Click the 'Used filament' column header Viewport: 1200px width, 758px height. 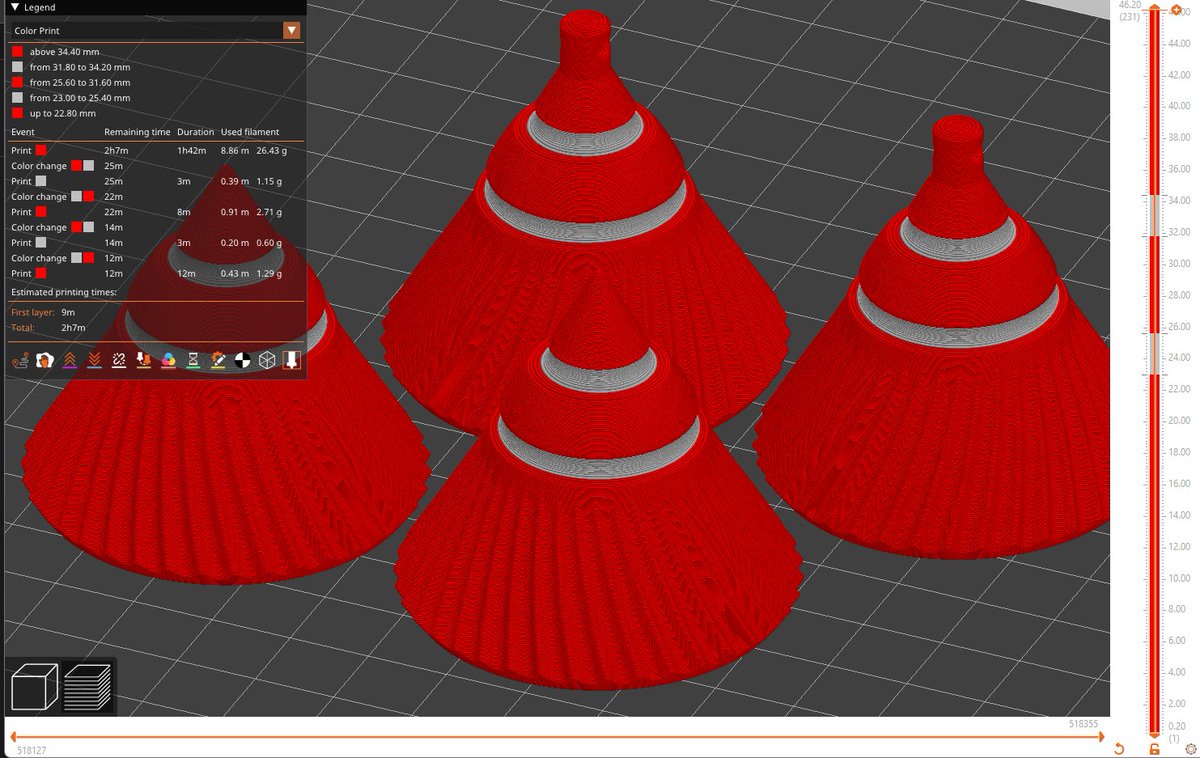[x=250, y=132]
